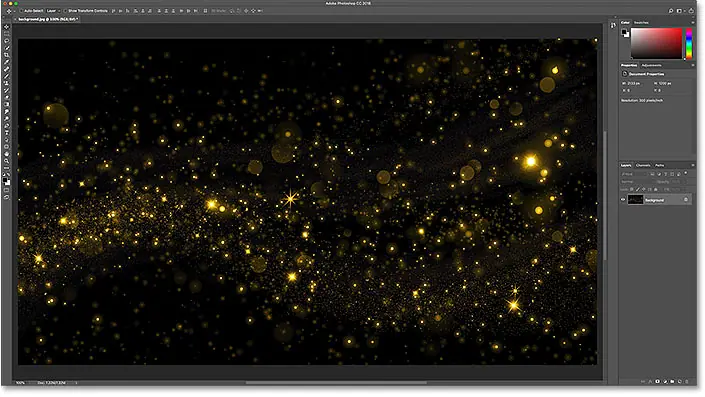
Task: Open the search icon at top right
Action: point(670,11)
